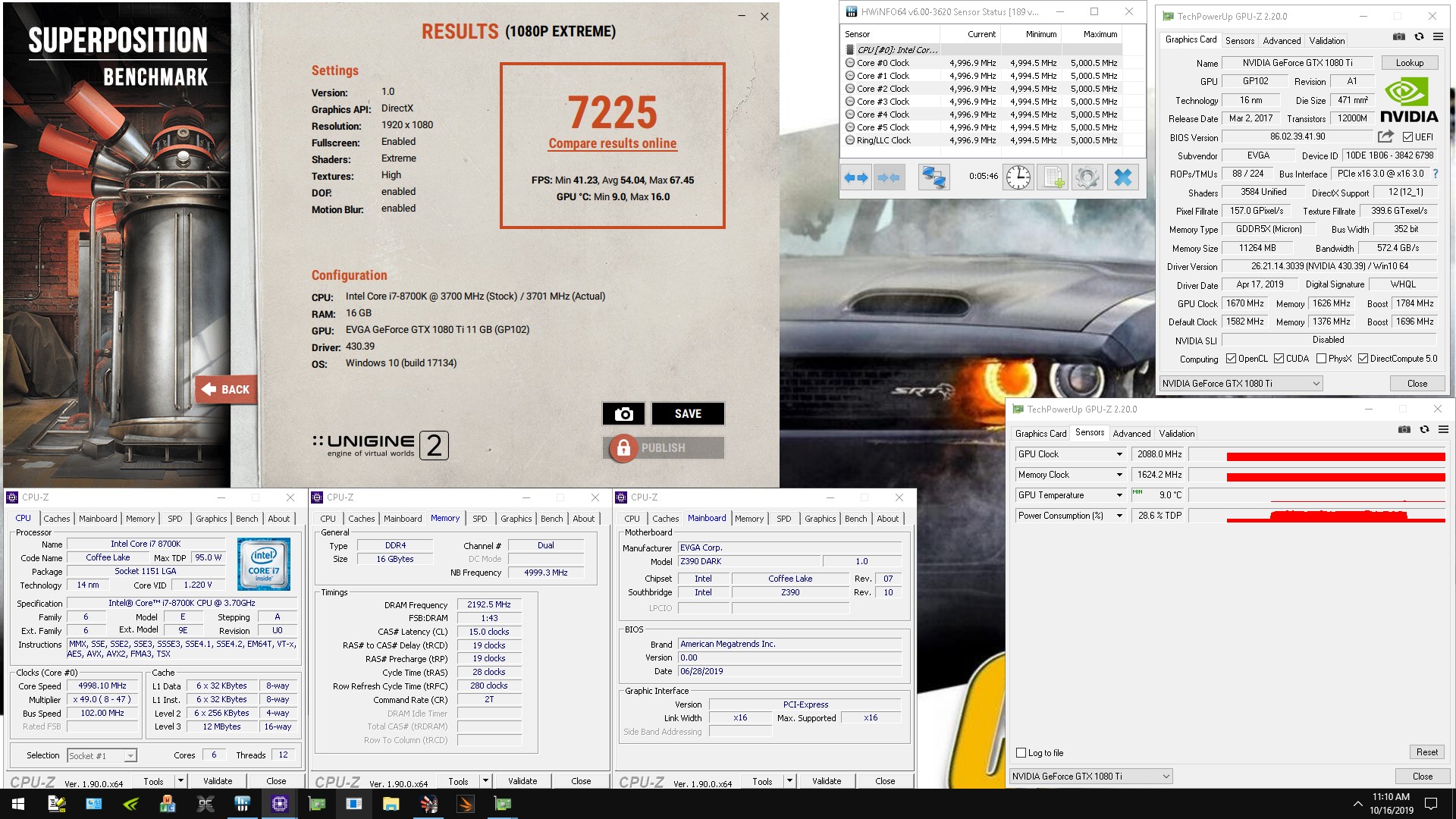Click the BACK button in Superposition

(x=226, y=390)
